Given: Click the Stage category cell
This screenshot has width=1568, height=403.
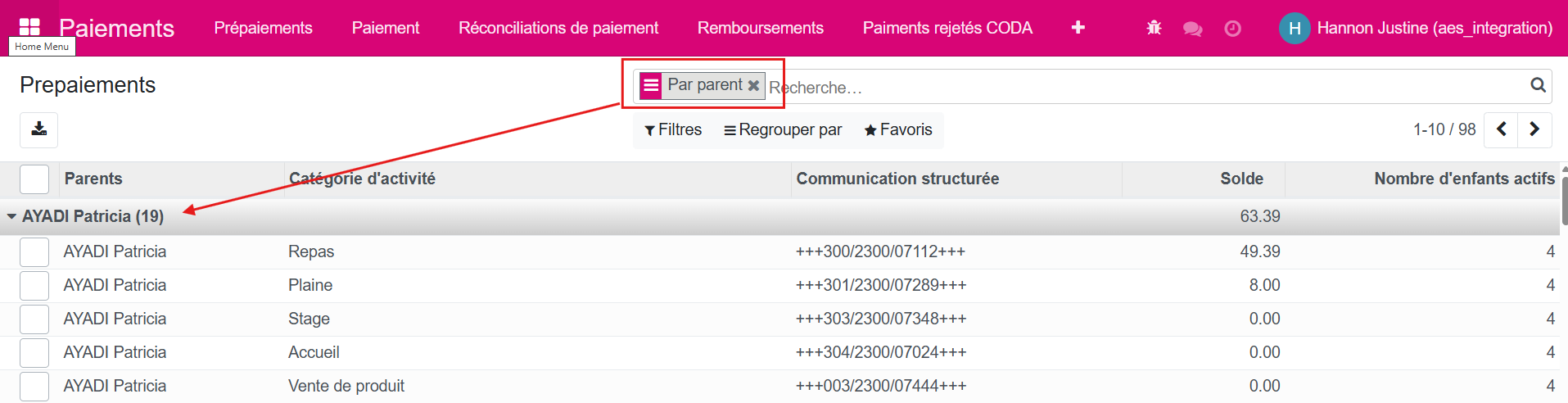Looking at the screenshot, I should coord(309,319).
